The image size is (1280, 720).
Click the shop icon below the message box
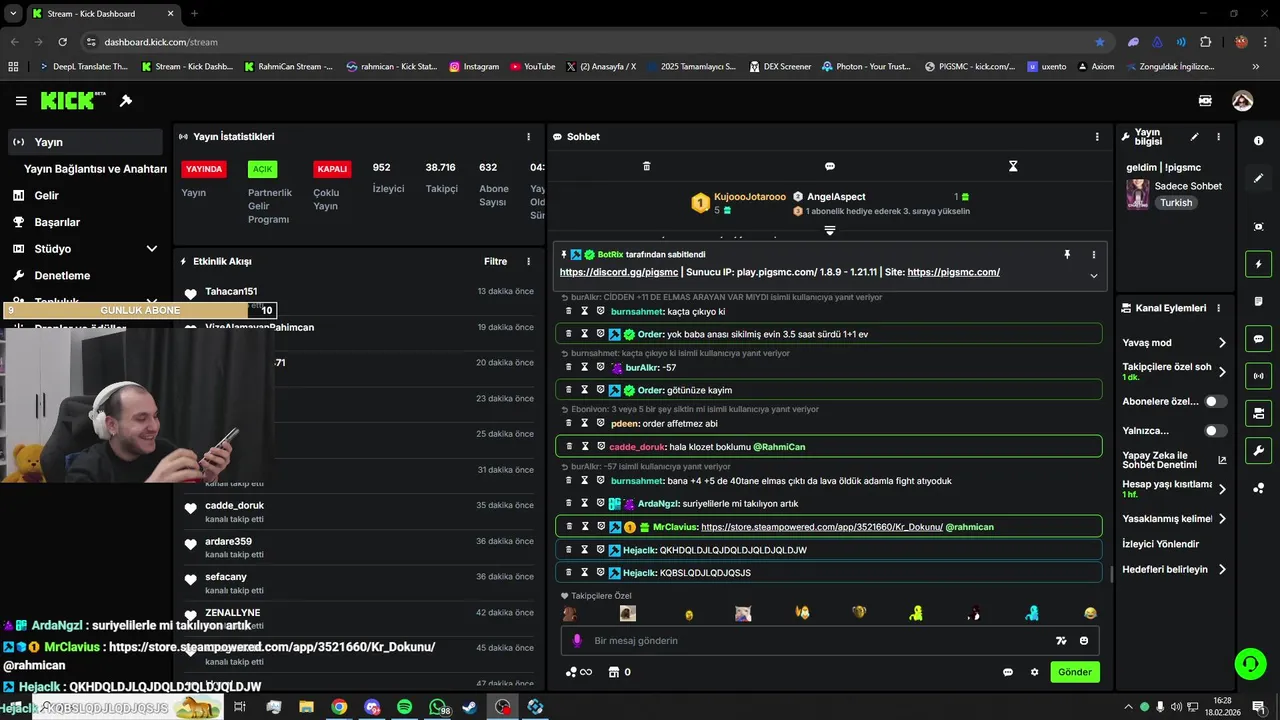(615, 672)
